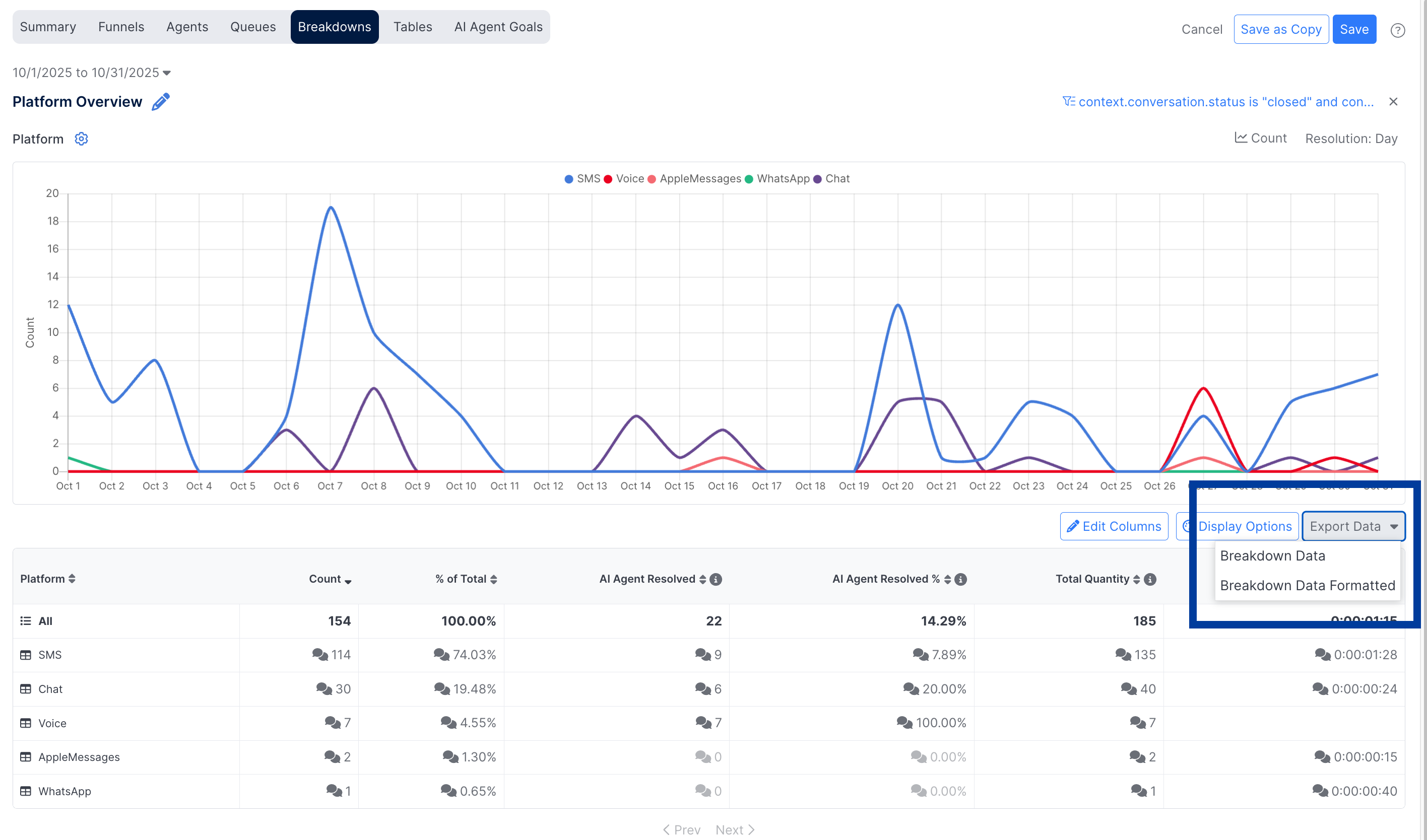Click the pencil icon next to Platform Overview

click(161, 102)
